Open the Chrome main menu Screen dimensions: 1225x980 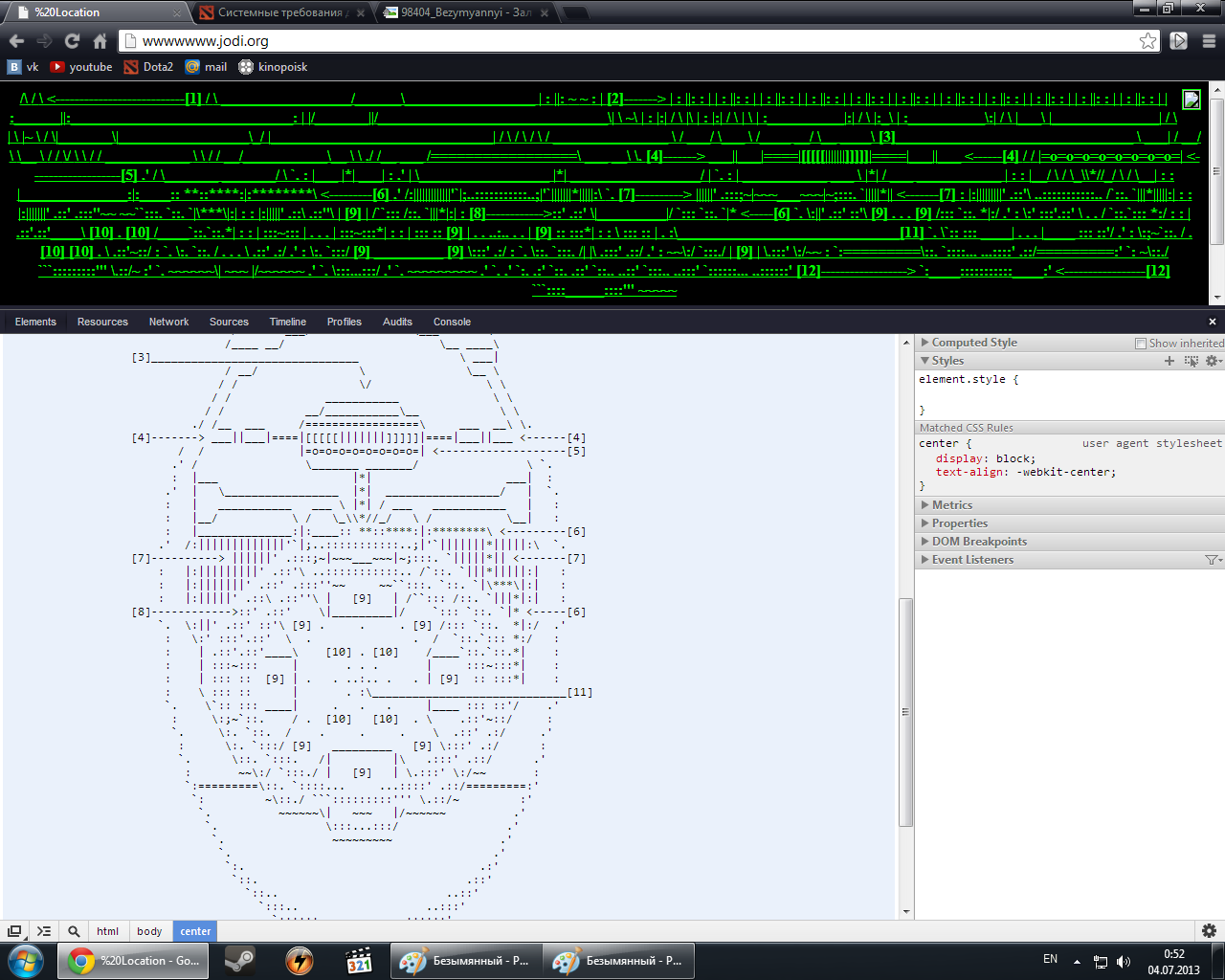pos(1209,41)
